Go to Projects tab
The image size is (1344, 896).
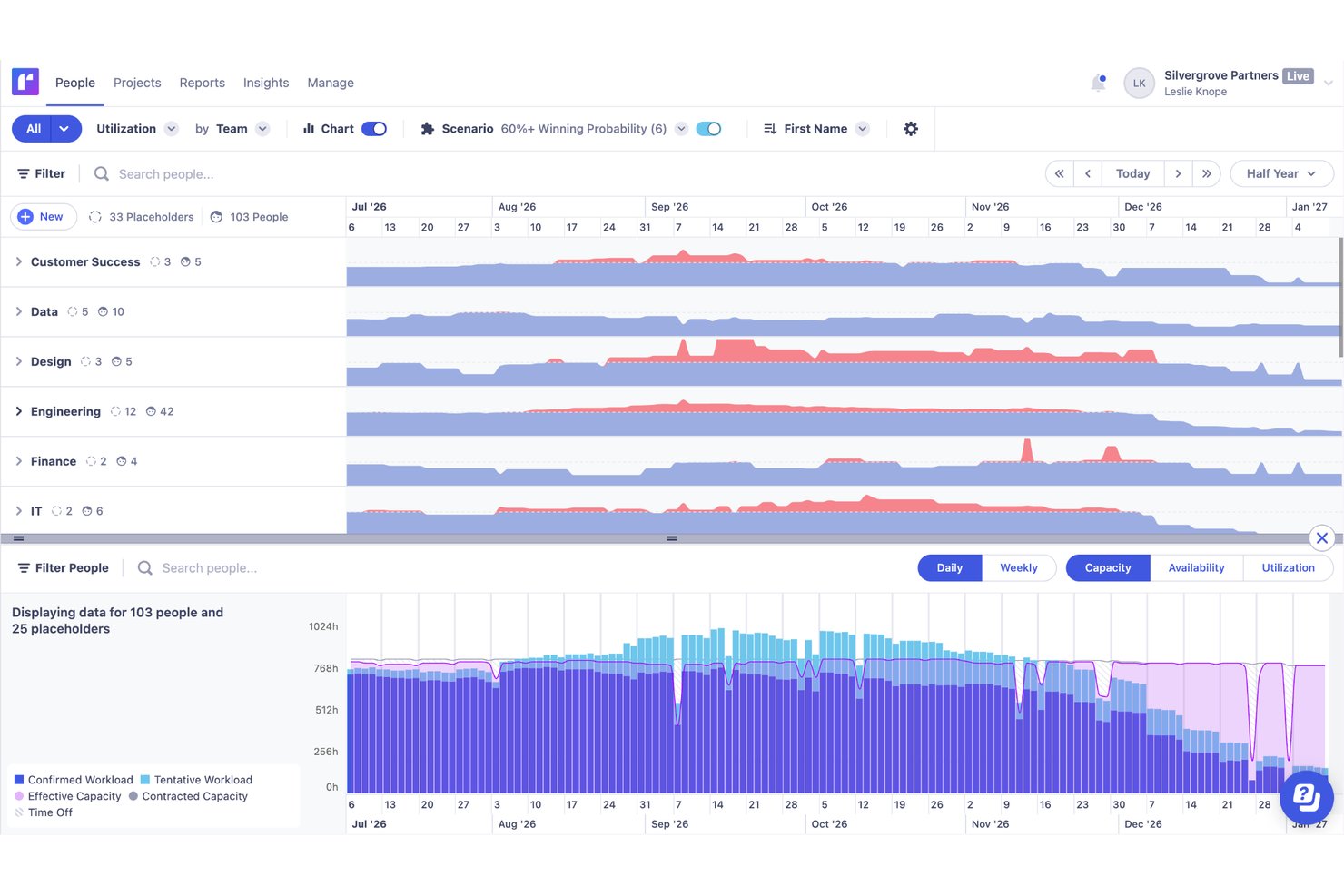(137, 83)
